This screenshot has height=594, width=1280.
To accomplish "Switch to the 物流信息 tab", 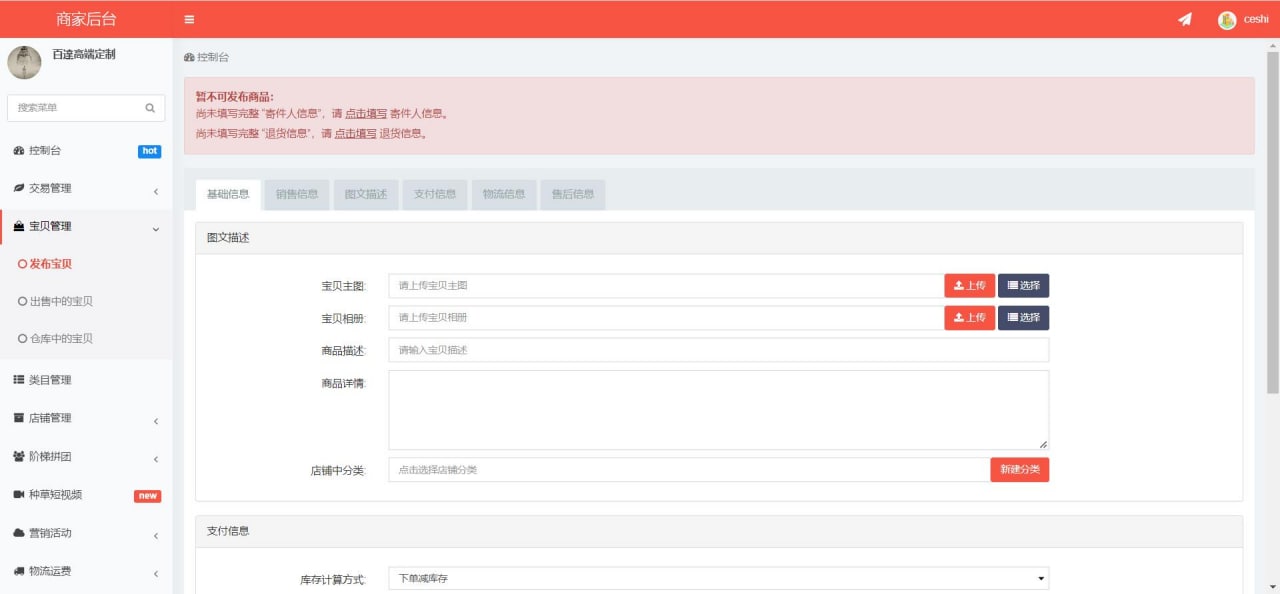I will [x=503, y=194].
